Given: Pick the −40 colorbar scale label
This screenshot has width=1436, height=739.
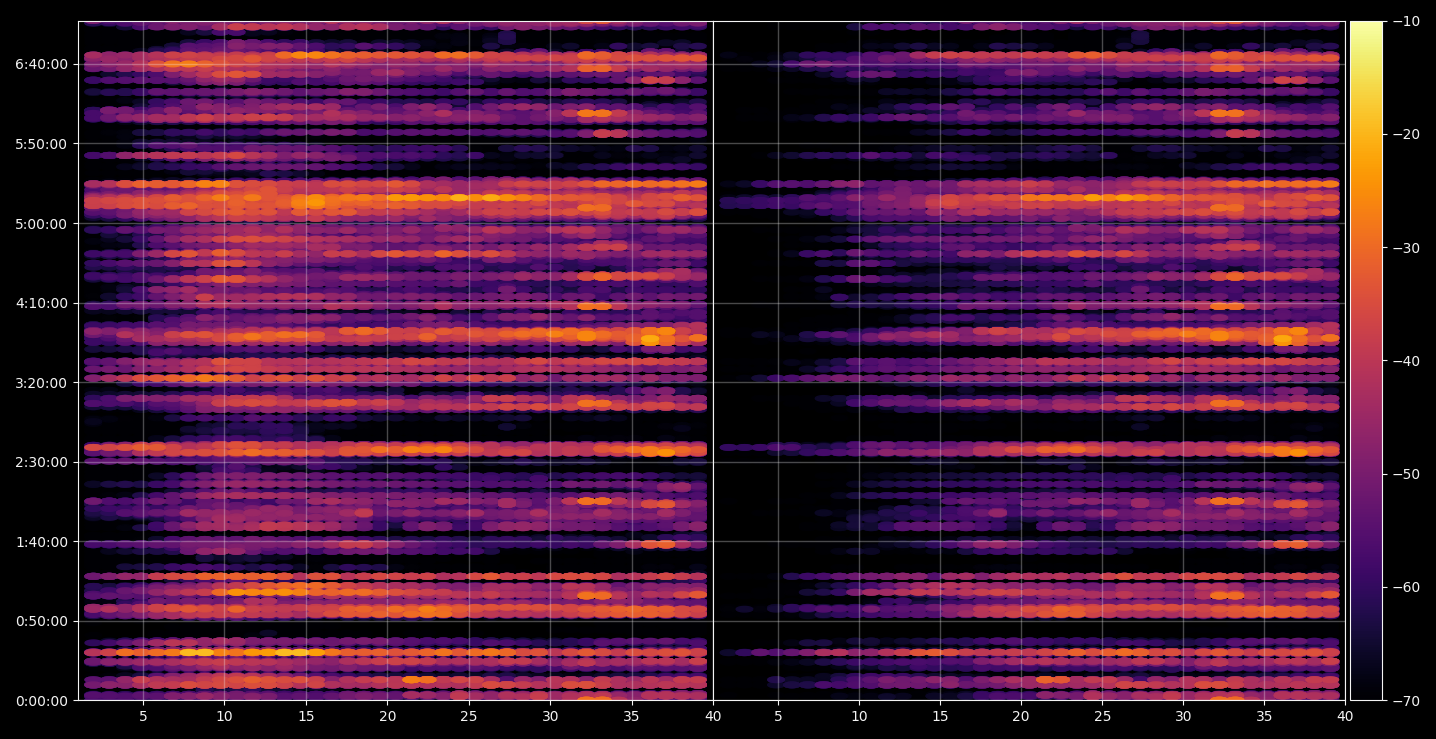Looking at the screenshot, I should click(1405, 361).
